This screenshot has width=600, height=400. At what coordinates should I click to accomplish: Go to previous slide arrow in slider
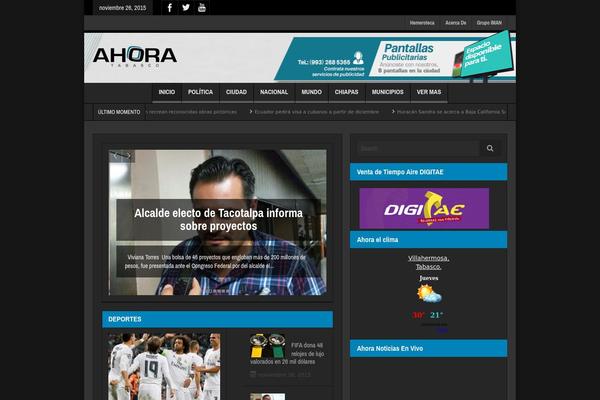pyautogui.click(x=116, y=155)
